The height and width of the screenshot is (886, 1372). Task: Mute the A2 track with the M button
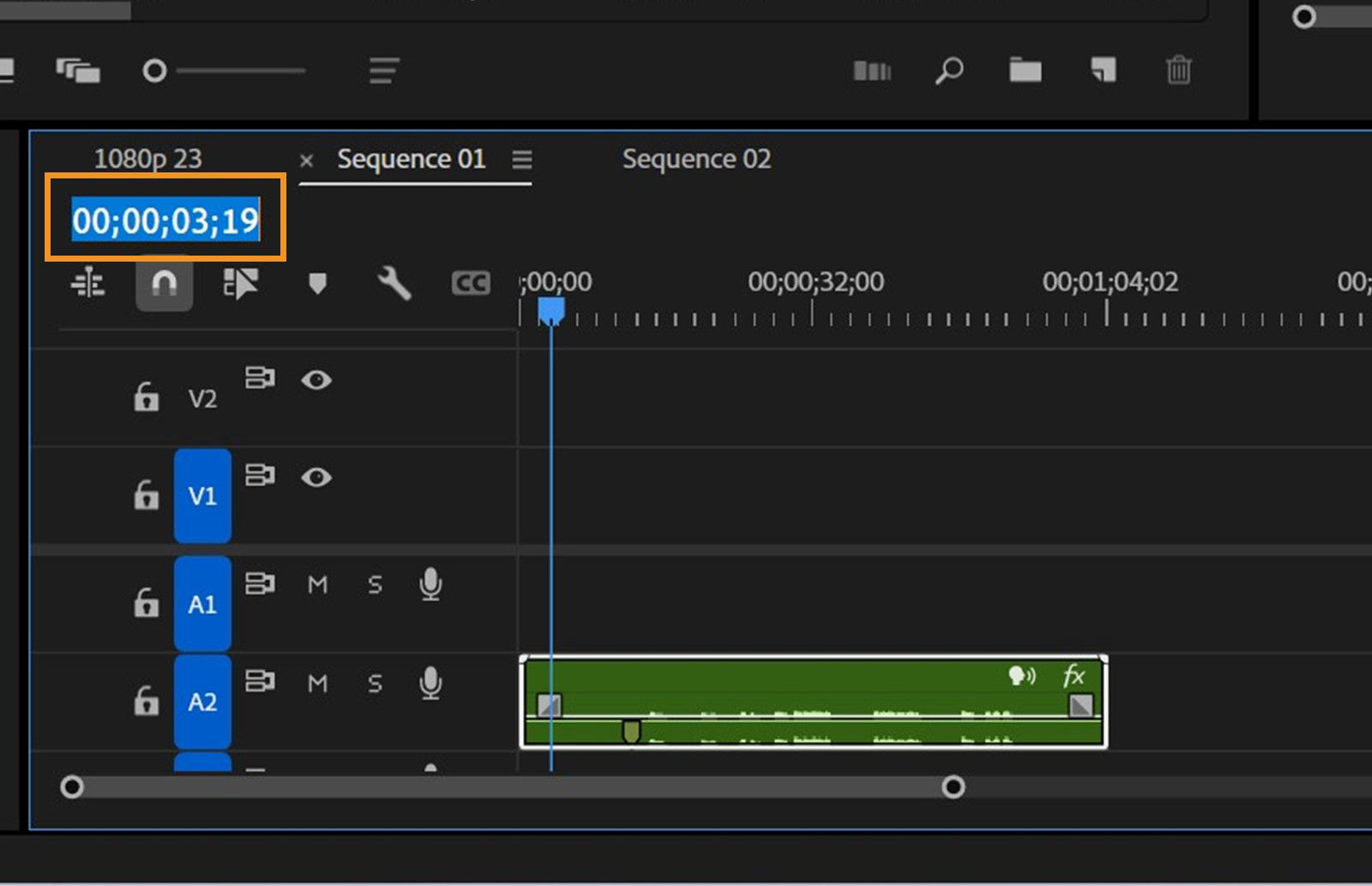point(316,684)
